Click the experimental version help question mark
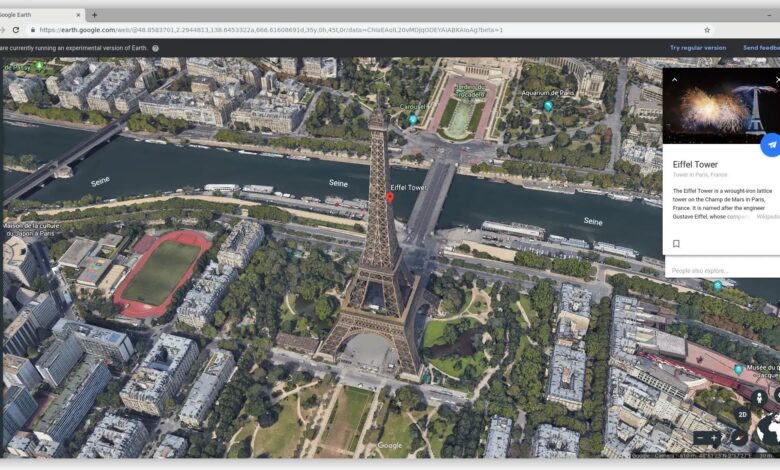The width and height of the screenshot is (780, 470). (x=155, y=48)
